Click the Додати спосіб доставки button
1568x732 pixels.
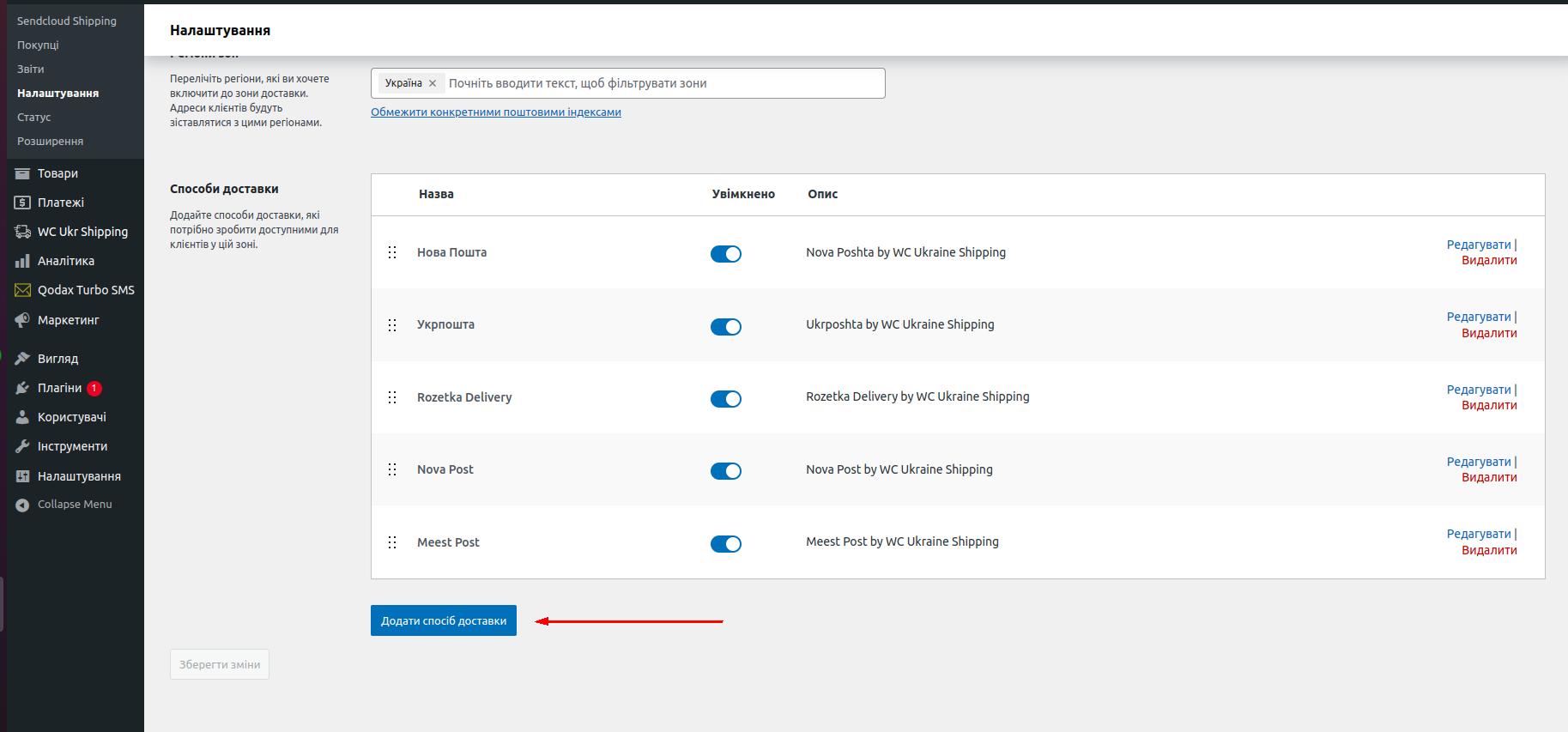(443, 620)
